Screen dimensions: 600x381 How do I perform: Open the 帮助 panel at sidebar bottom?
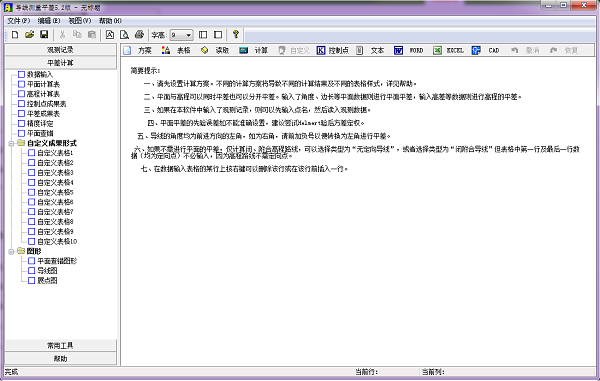point(60,358)
